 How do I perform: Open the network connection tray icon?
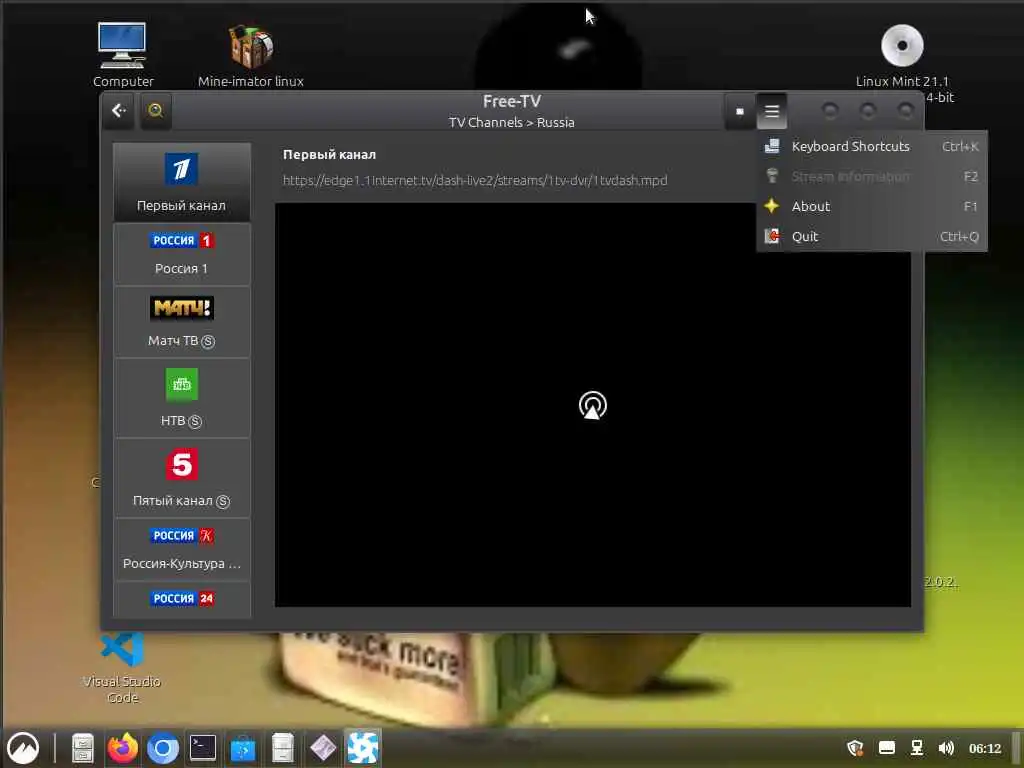click(x=917, y=748)
